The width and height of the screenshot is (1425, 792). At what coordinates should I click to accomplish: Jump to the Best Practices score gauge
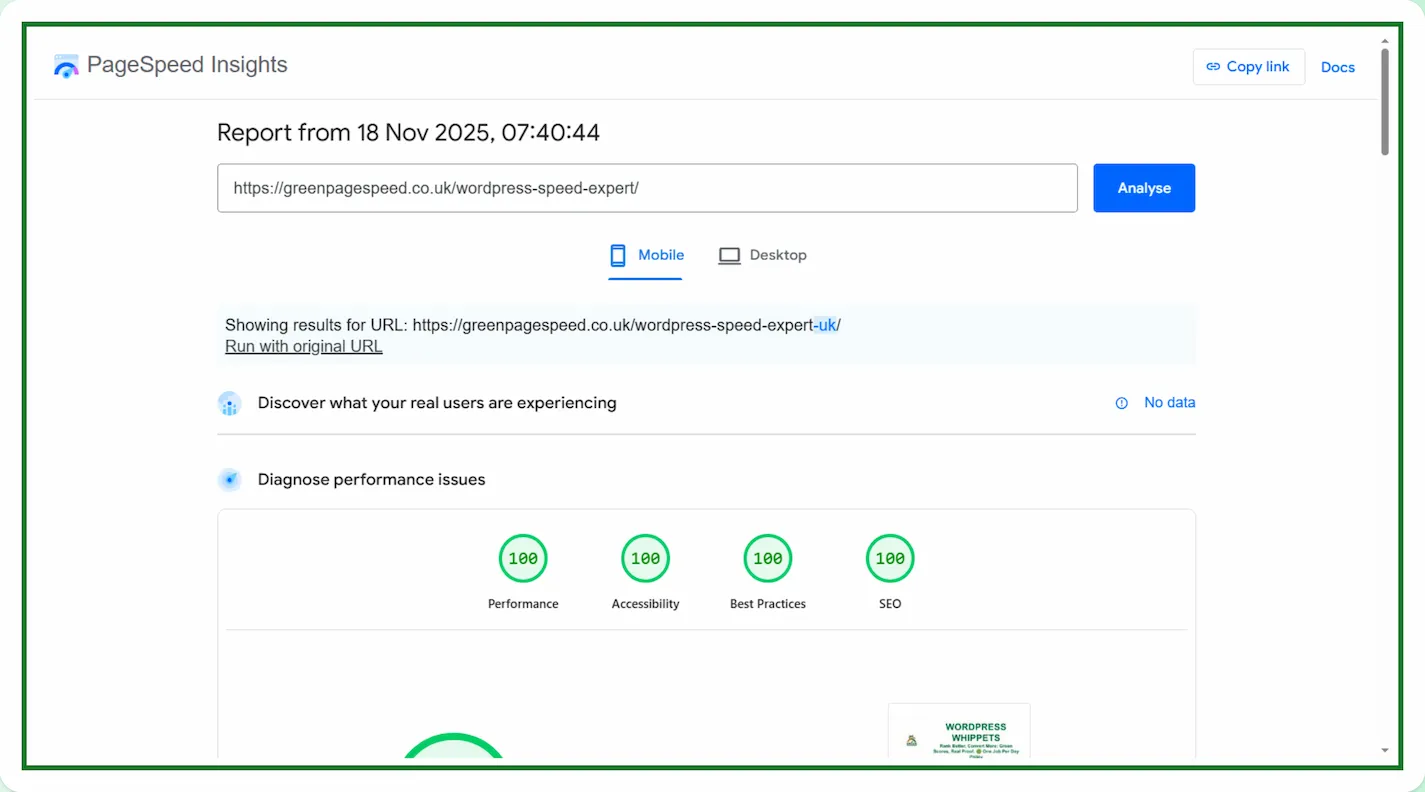(x=767, y=559)
